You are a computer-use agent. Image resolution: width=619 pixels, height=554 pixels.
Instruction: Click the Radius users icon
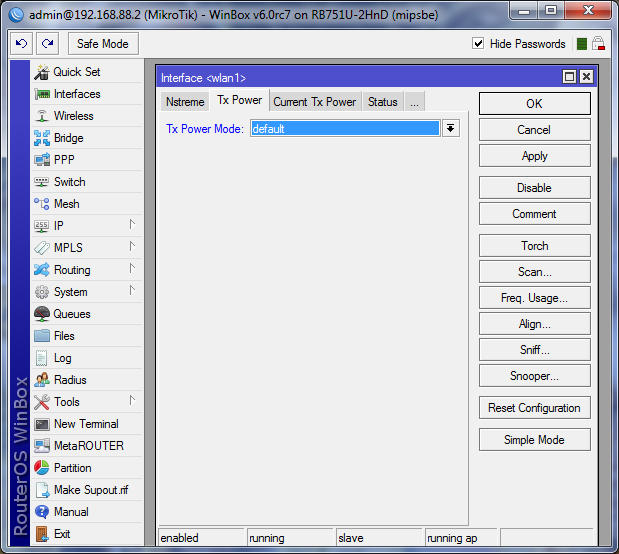(41, 380)
